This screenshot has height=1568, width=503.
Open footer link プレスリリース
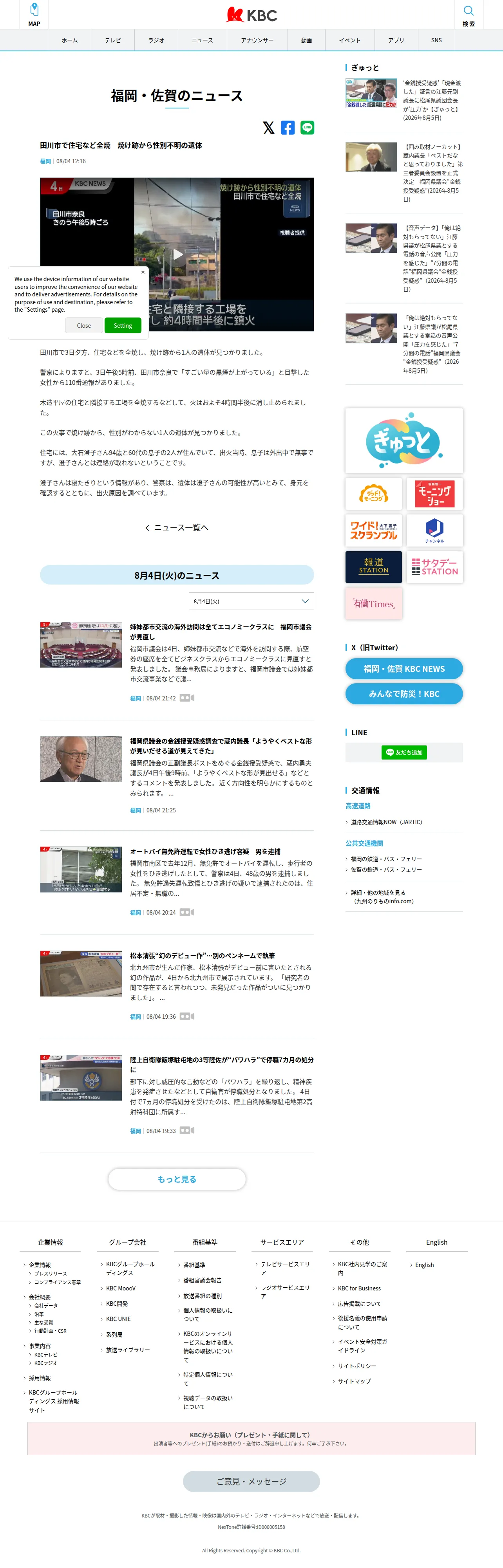tap(50, 1274)
